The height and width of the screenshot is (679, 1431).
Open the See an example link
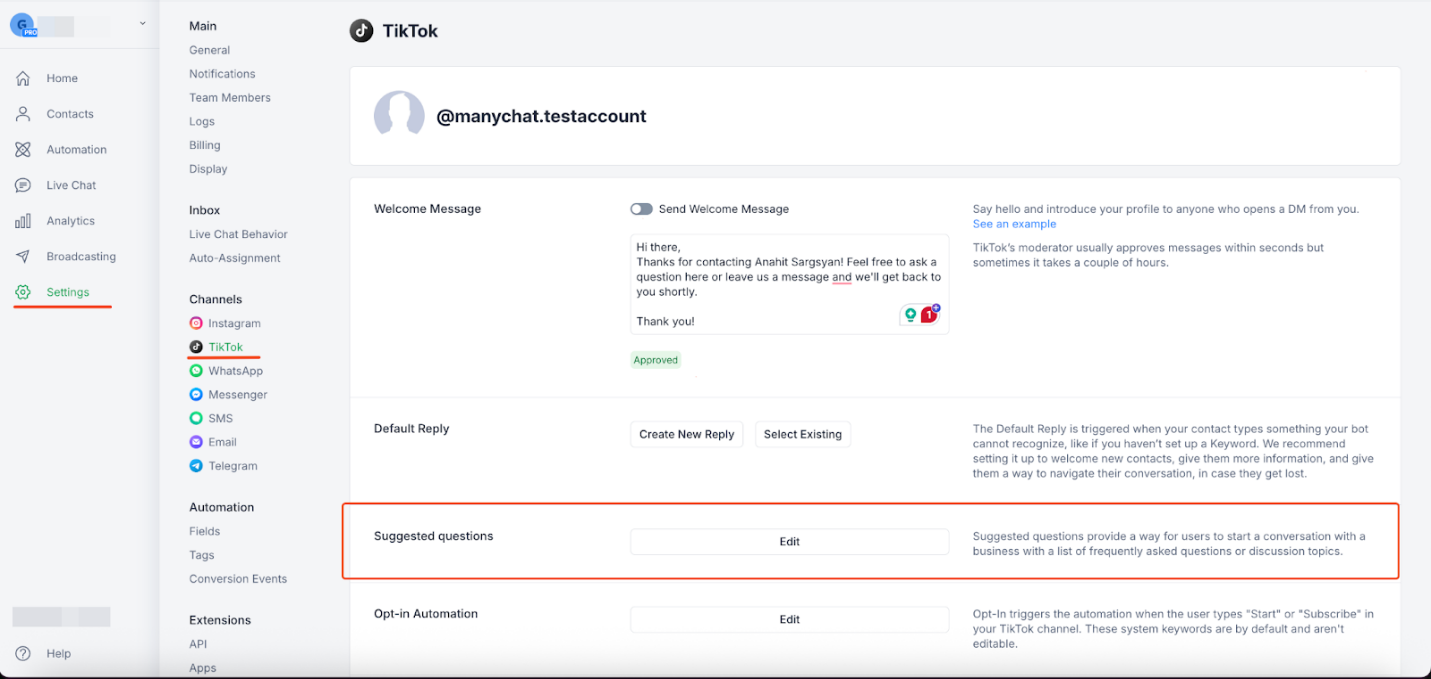[1013, 223]
